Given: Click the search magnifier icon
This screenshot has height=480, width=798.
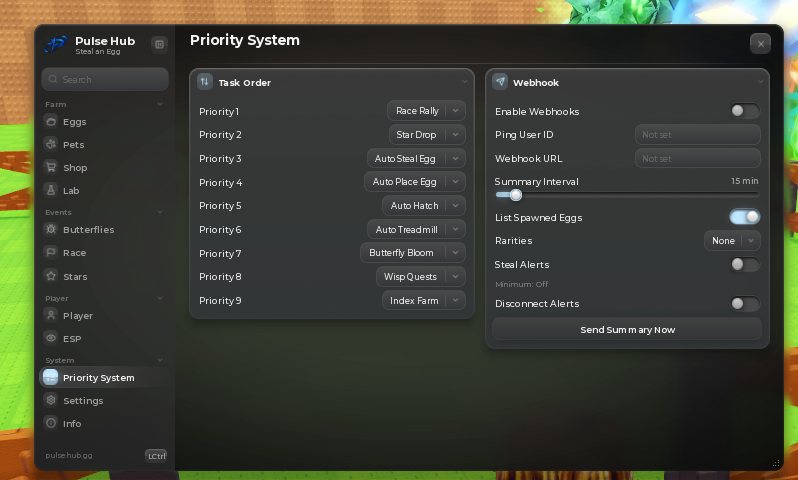Looking at the screenshot, I should (53, 79).
